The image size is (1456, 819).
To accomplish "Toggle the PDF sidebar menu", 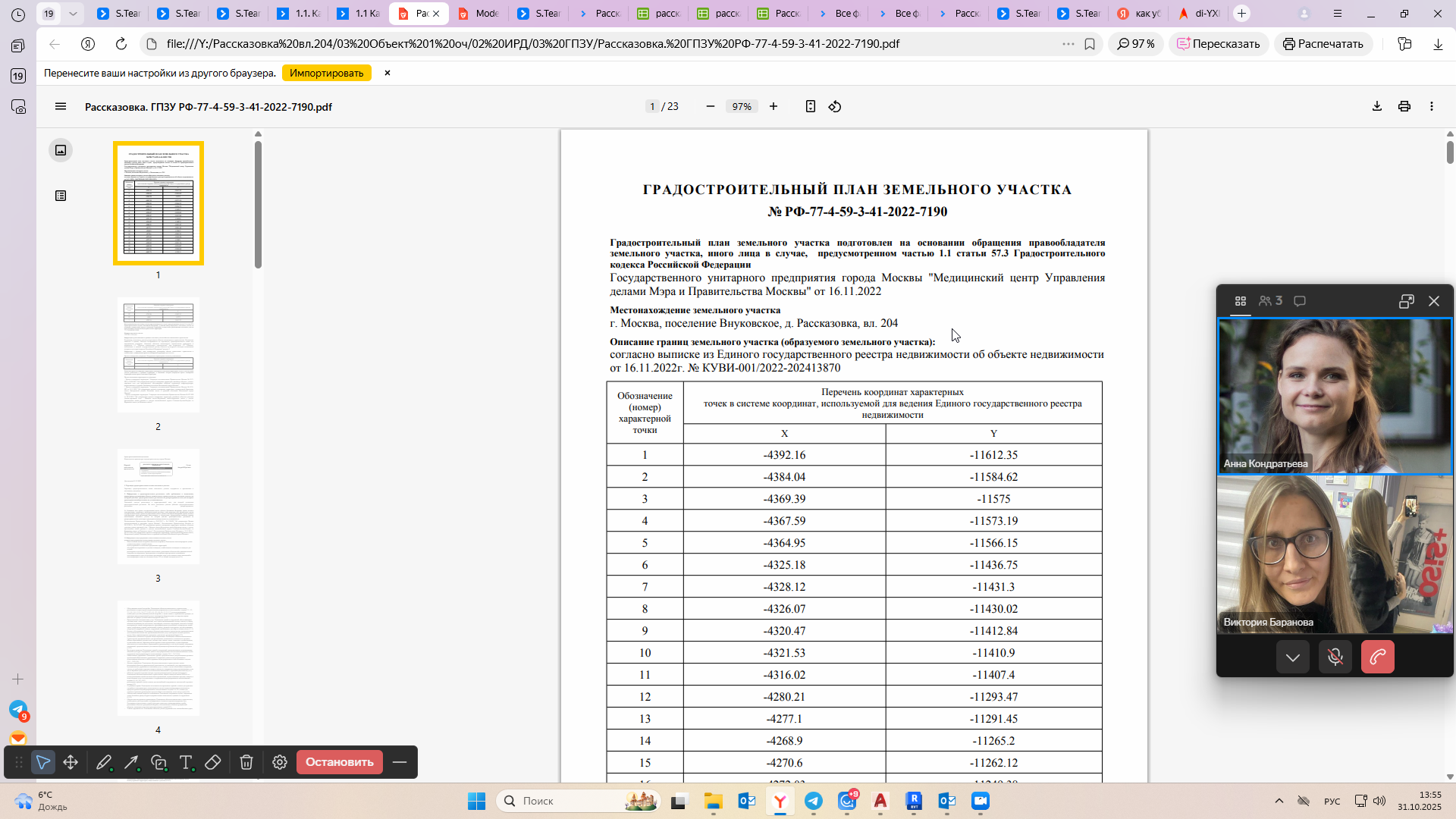I will pyautogui.click(x=61, y=107).
